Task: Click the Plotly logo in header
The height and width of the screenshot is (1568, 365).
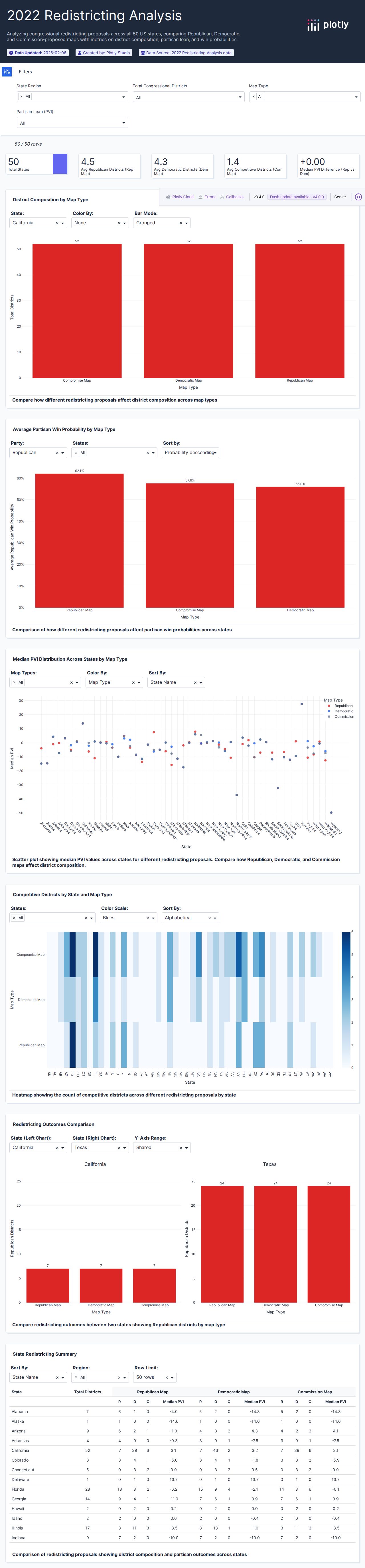Action: pyautogui.click(x=328, y=25)
